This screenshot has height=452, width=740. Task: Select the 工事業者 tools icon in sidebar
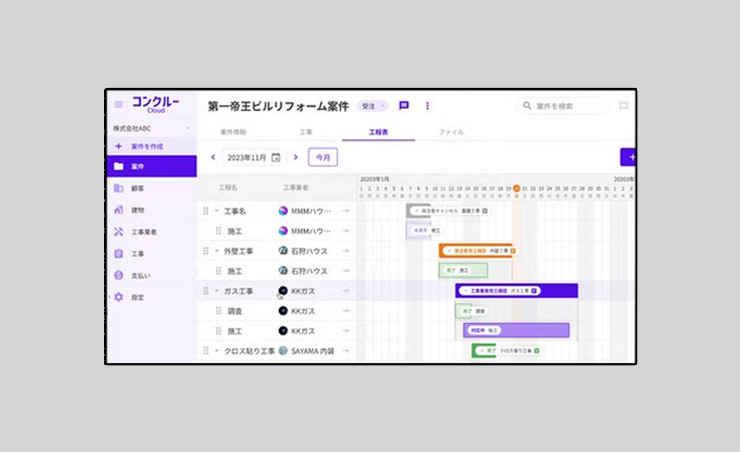tap(119, 232)
